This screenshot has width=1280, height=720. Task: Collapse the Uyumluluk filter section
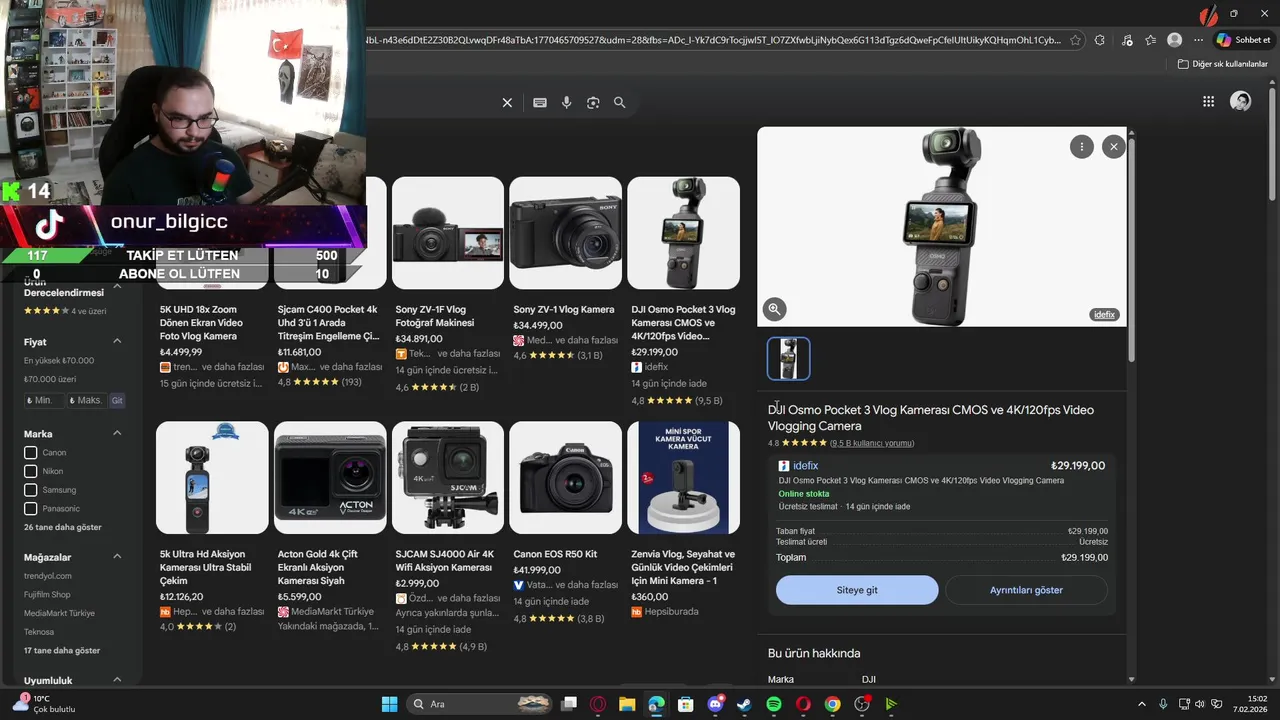click(117, 680)
